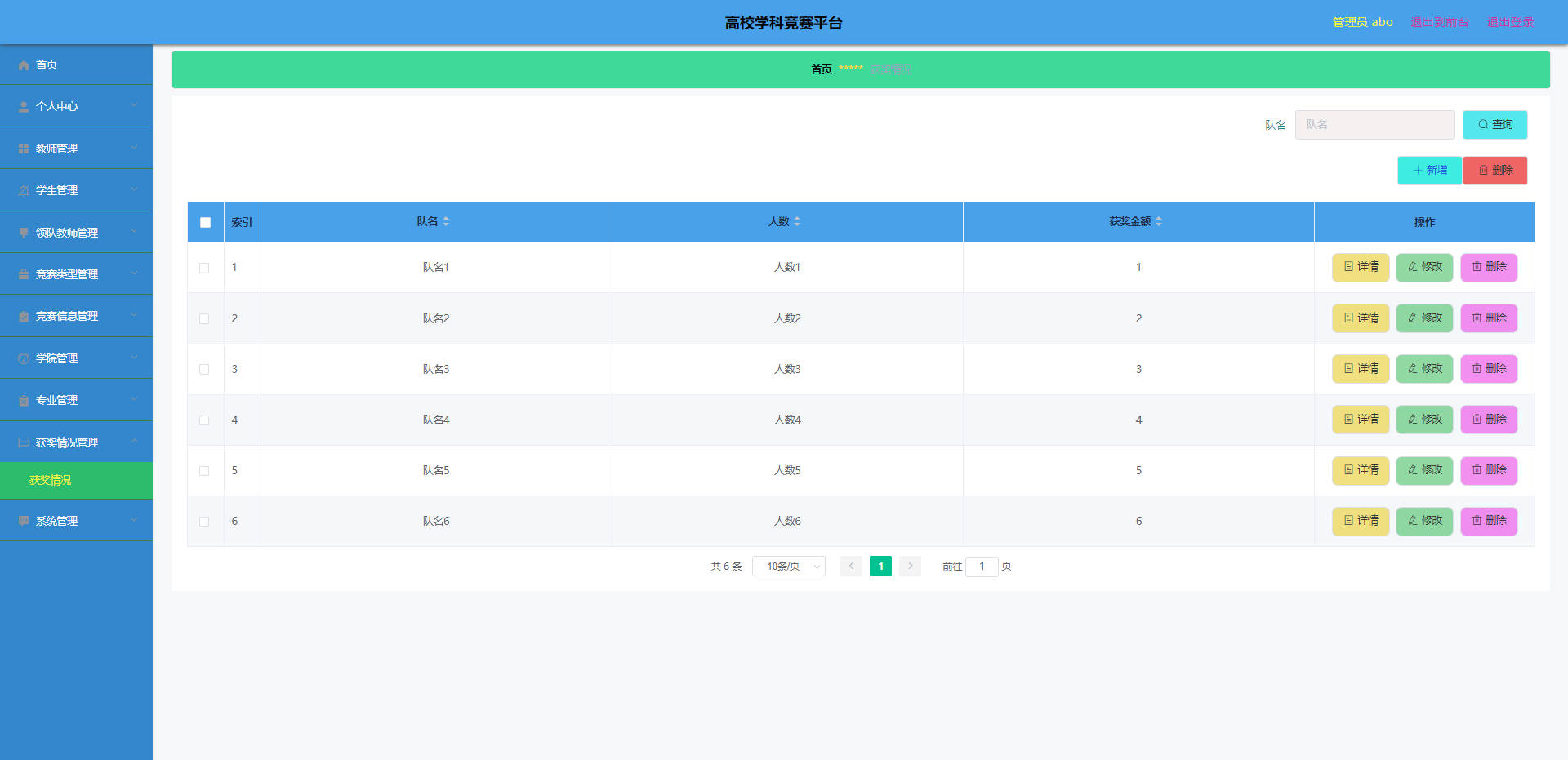Expand the 学生管理 menu chevron
Screen dimensions: 1568x760
coord(134,189)
